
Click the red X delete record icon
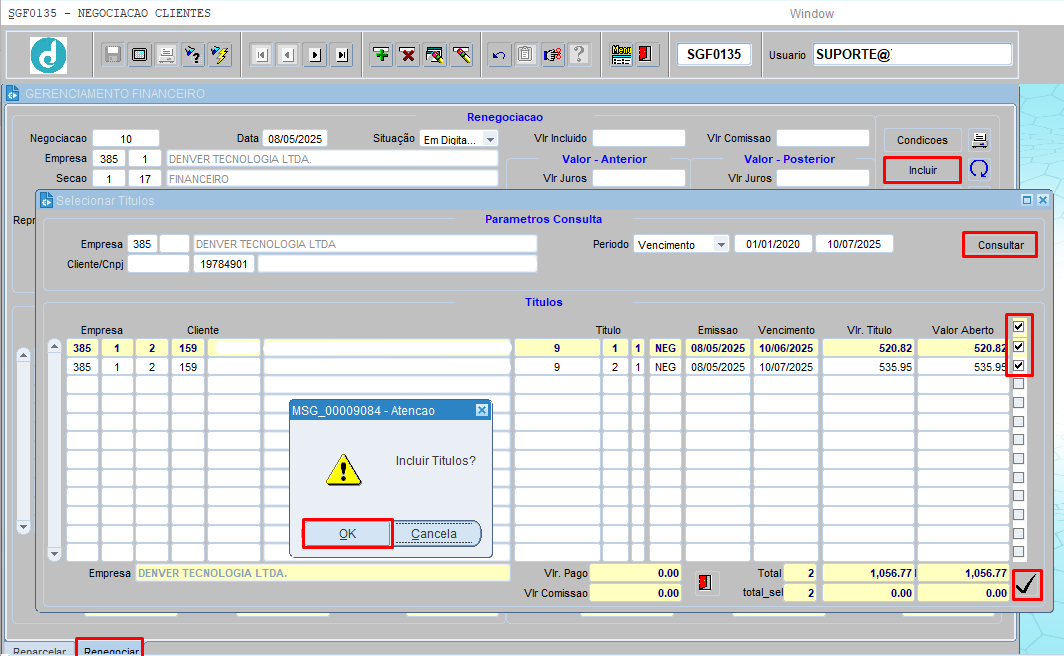pos(408,54)
